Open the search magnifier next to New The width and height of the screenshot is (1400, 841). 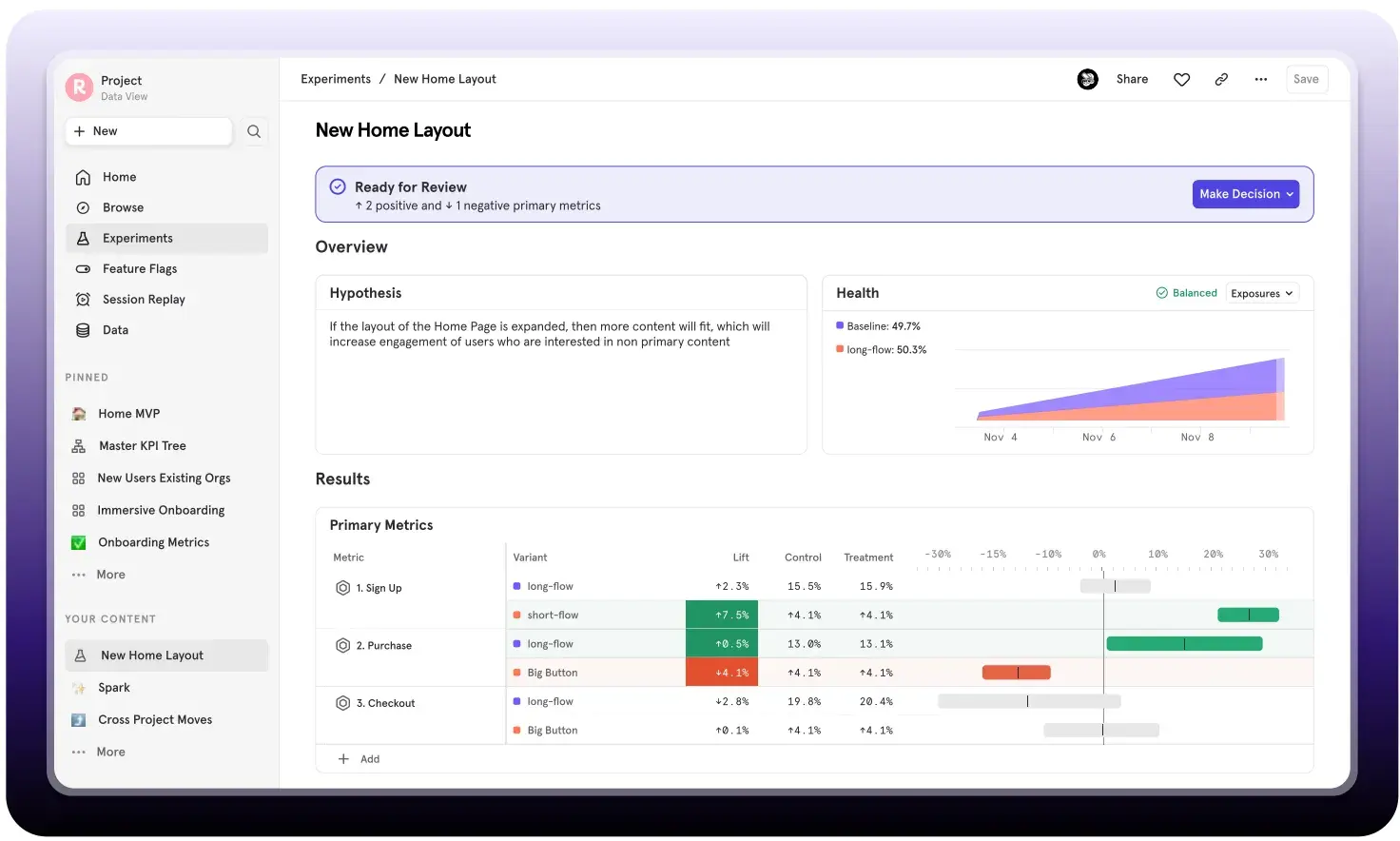pyautogui.click(x=253, y=131)
